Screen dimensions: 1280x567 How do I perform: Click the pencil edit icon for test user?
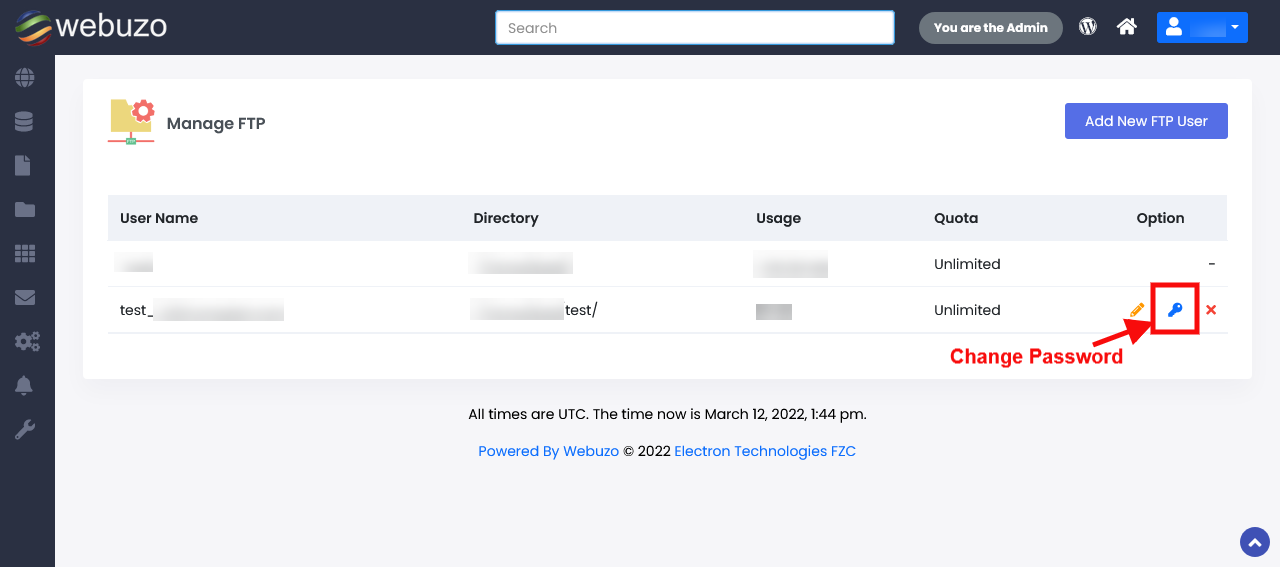(1137, 310)
